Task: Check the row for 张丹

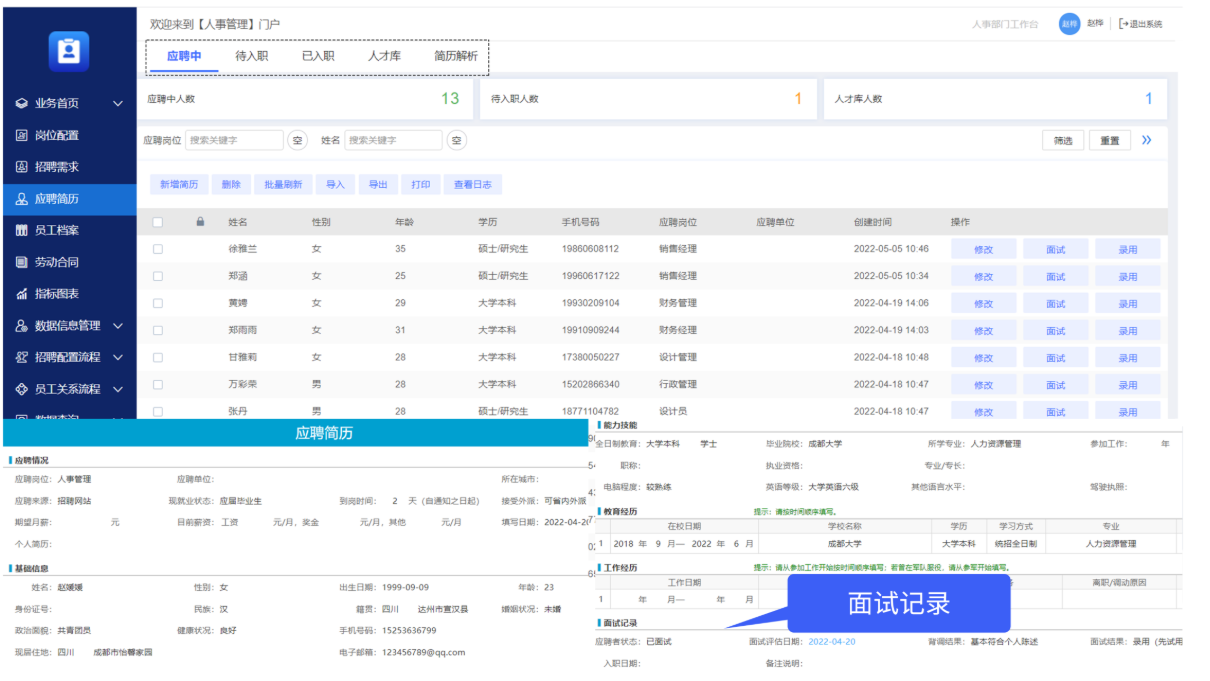Action: pos(157,411)
